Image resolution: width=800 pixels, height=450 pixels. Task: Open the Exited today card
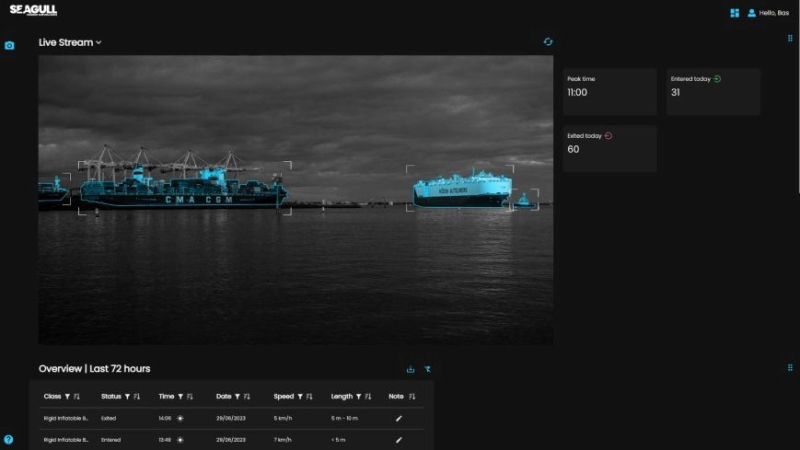610,148
